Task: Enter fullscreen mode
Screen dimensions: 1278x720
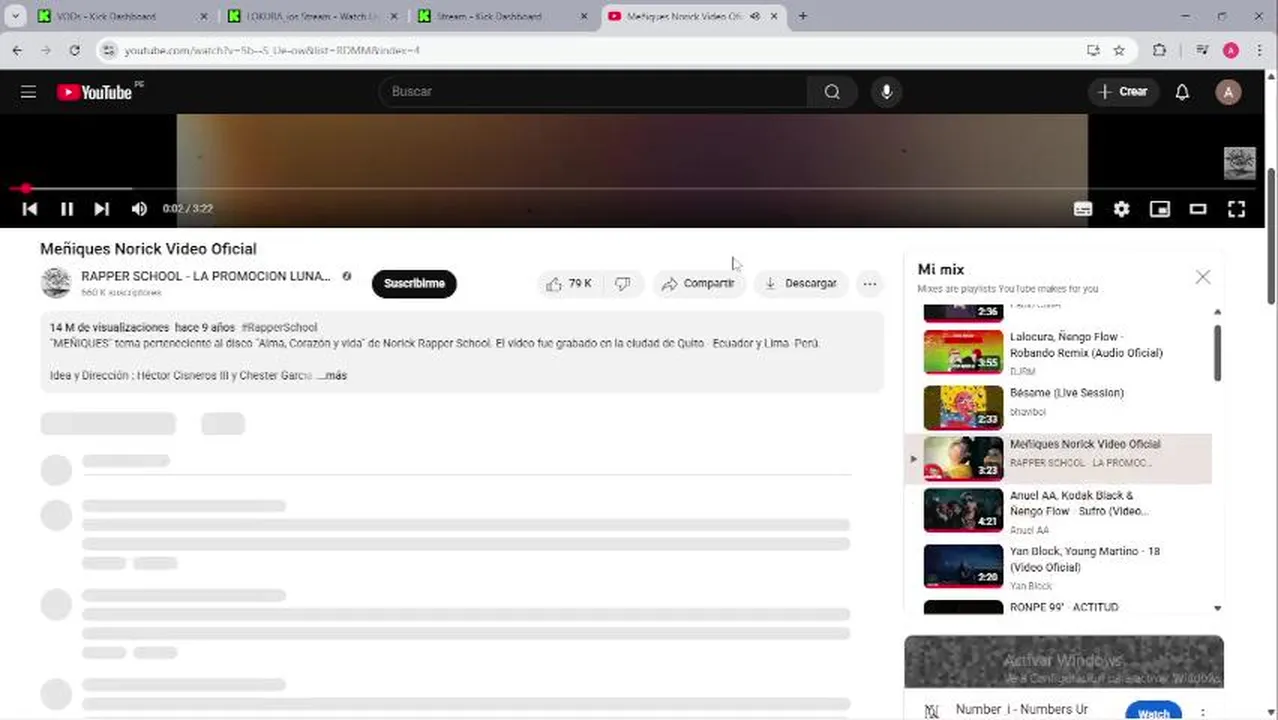Action: click(1237, 209)
